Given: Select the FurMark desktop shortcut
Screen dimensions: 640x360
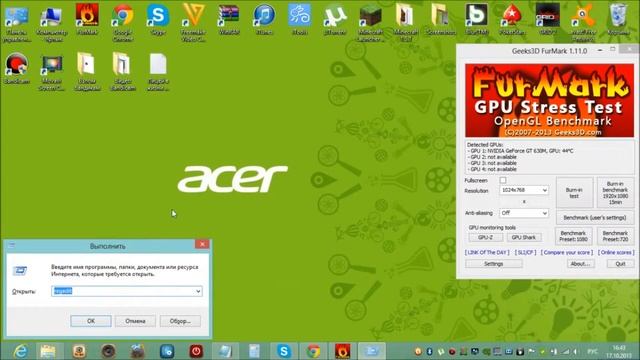Looking at the screenshot, I should [87, 19].
